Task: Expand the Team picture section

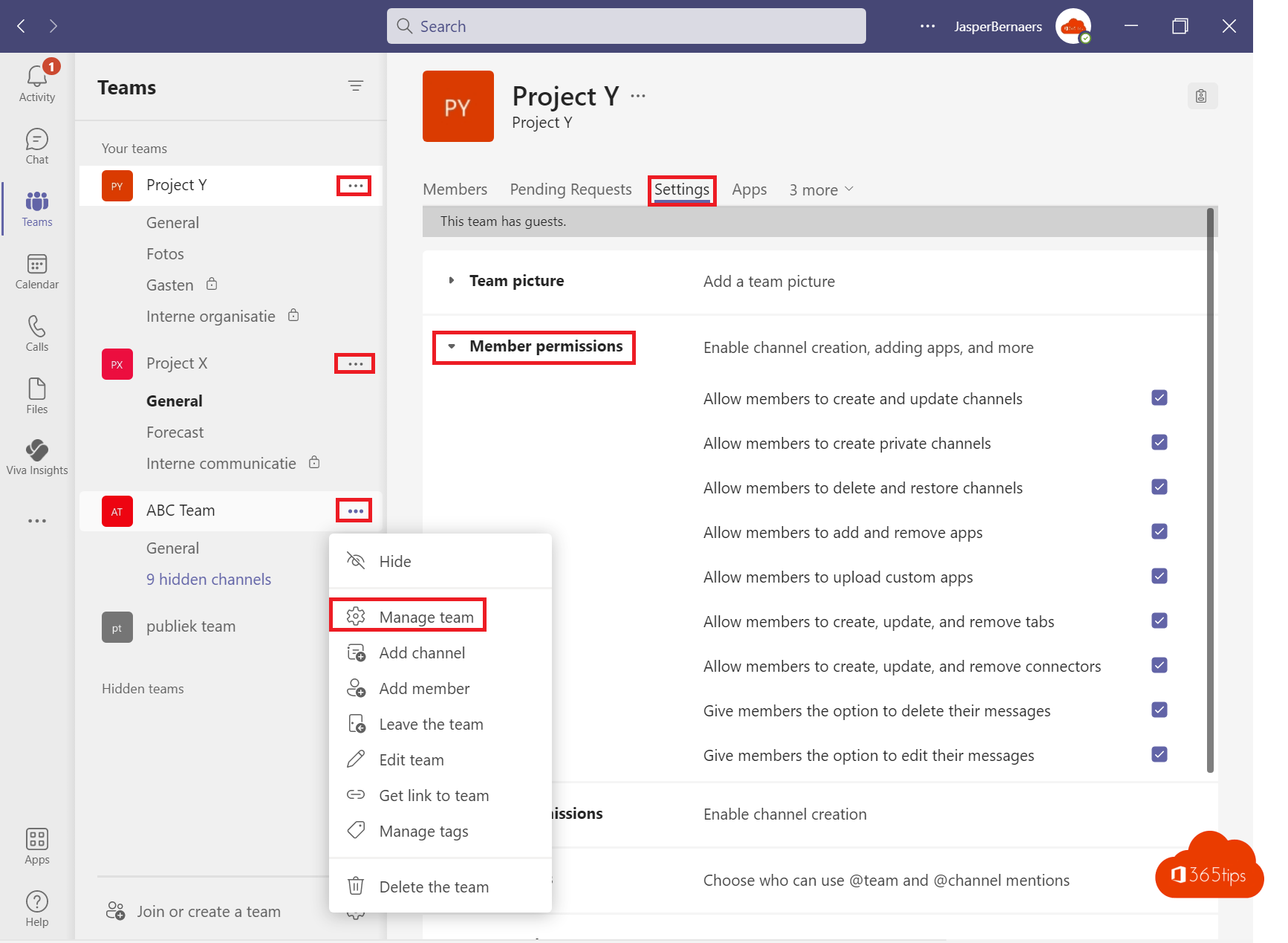Action: (452, 281)
